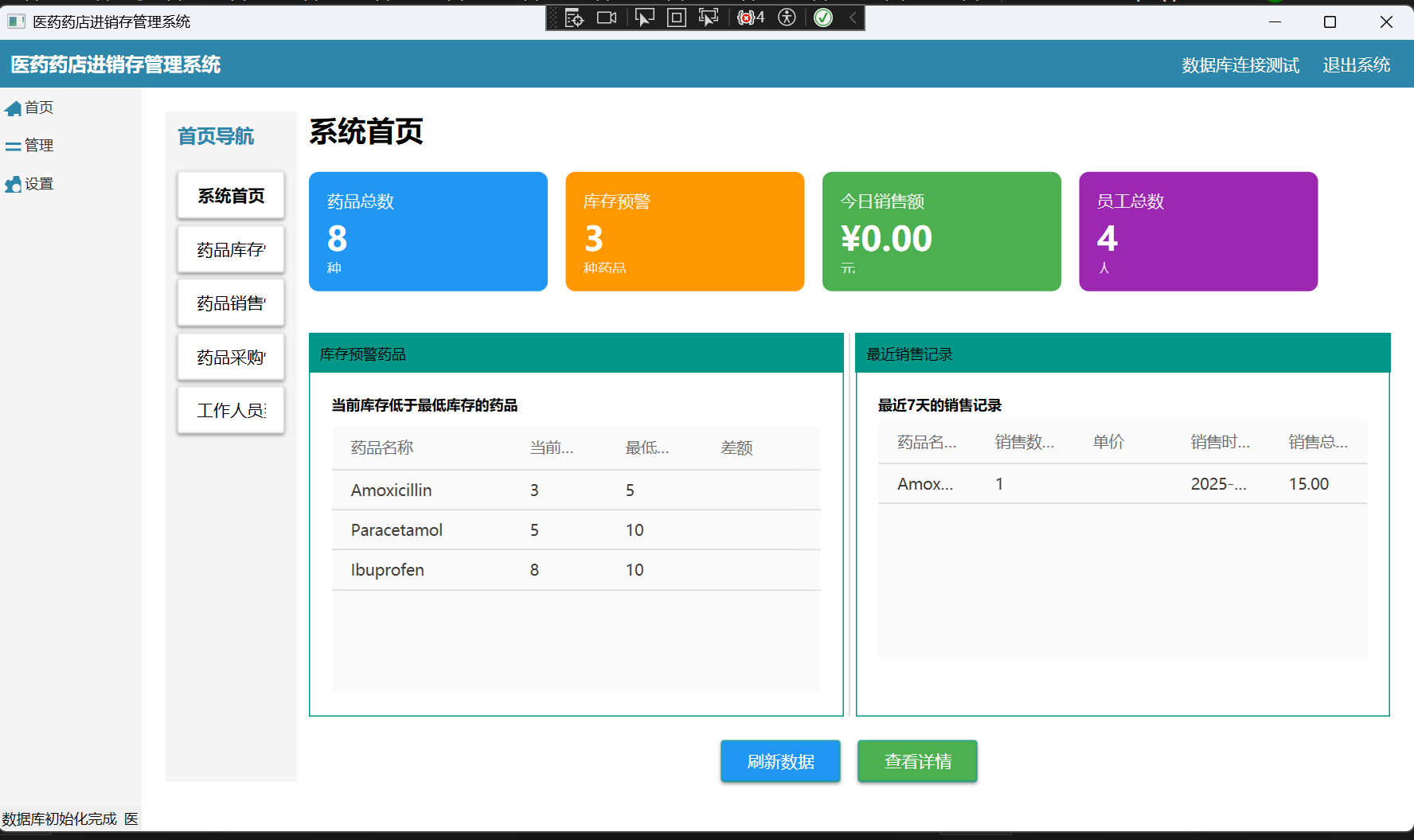
Task: Open 数据库连接测试 in the header
Action: coord(1240,65)
